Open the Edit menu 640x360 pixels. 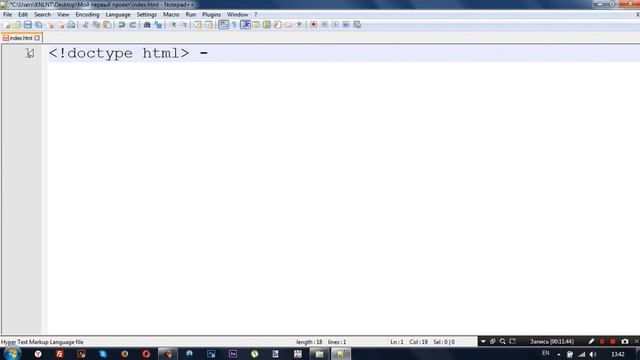click(23, 14)
